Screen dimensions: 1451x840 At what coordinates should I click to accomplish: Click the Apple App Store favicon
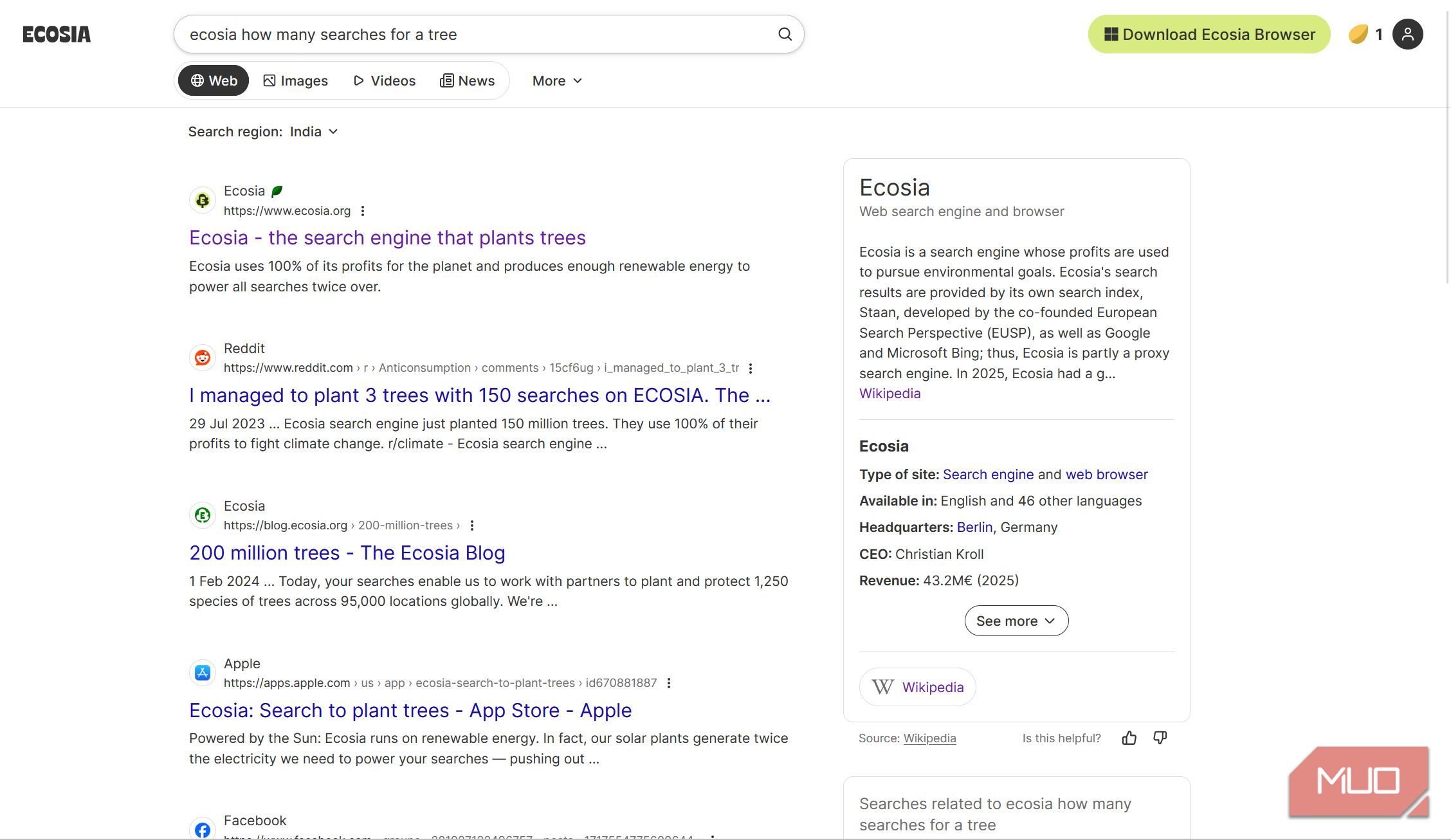click(x=203, y=673)
